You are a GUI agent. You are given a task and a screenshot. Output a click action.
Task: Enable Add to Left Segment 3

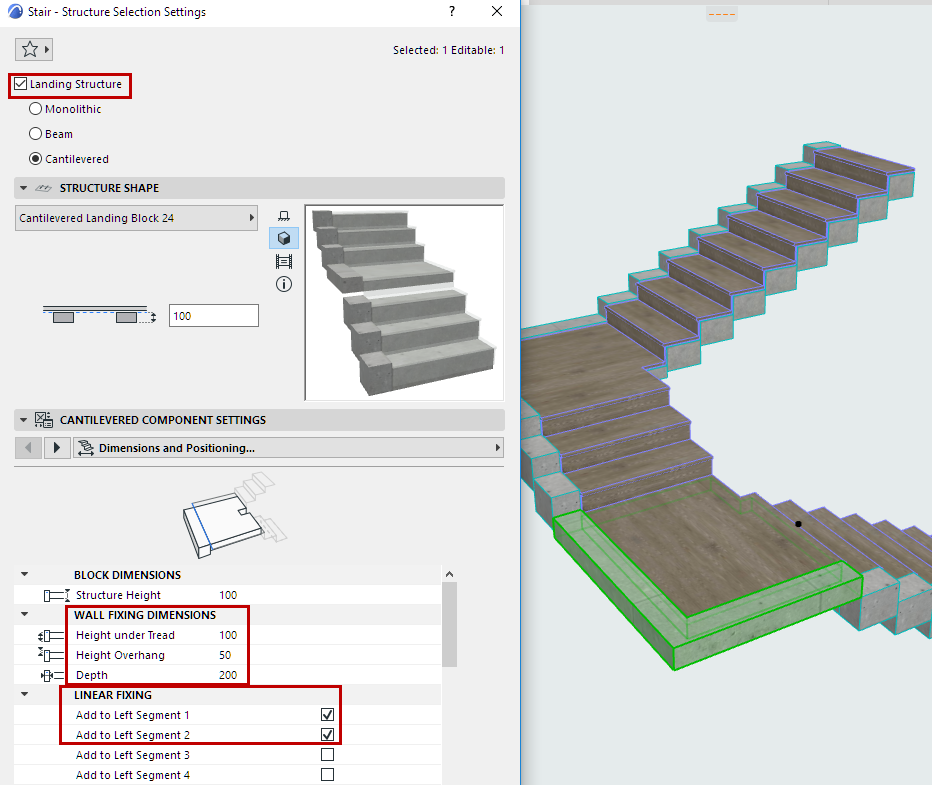pyautogui.click(x=327, y=755)
